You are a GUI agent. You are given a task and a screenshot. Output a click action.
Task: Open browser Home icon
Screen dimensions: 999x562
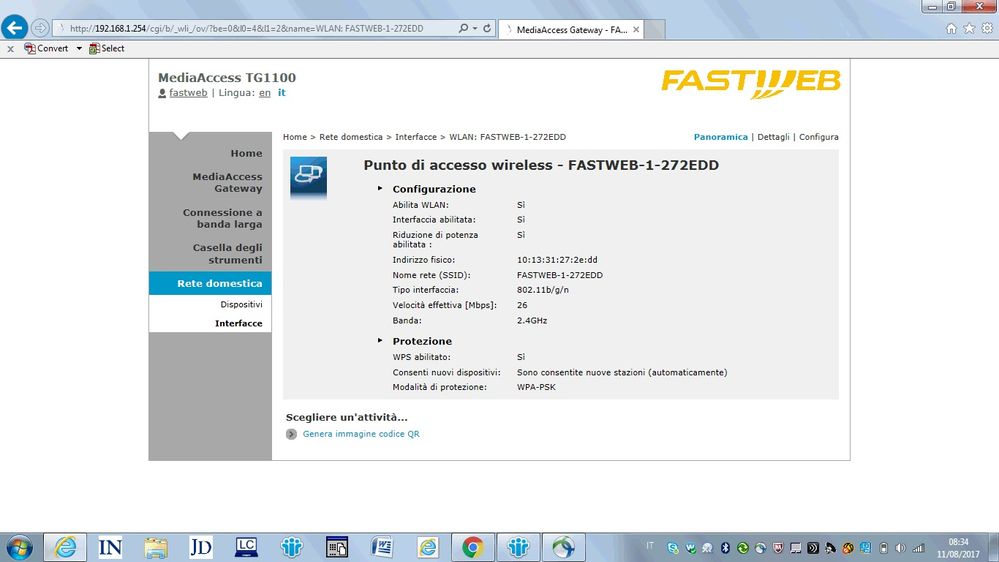[951, 28]
